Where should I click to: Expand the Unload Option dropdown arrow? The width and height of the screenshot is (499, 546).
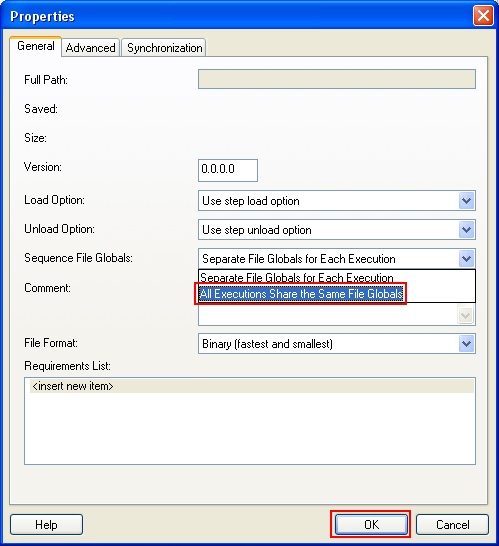[466, 229]
